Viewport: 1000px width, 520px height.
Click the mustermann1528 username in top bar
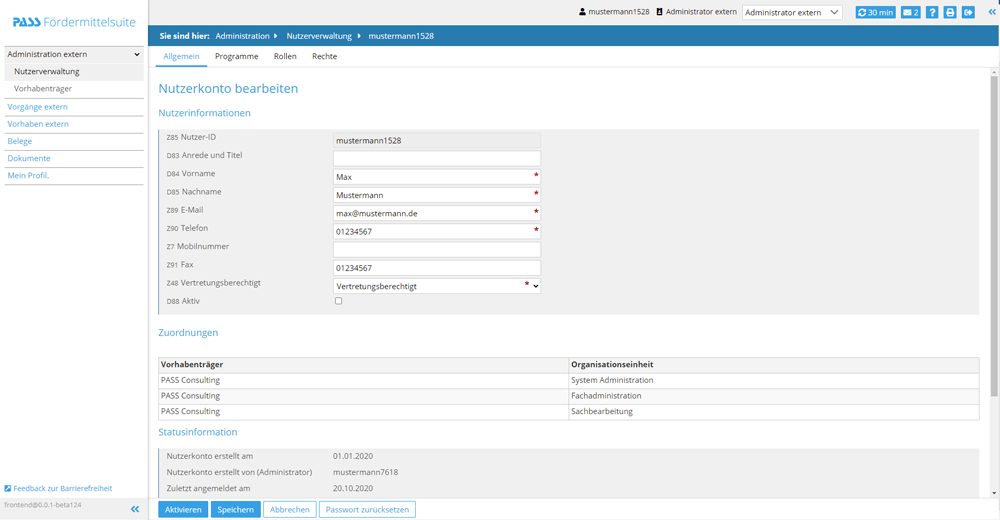click(619, 11)
